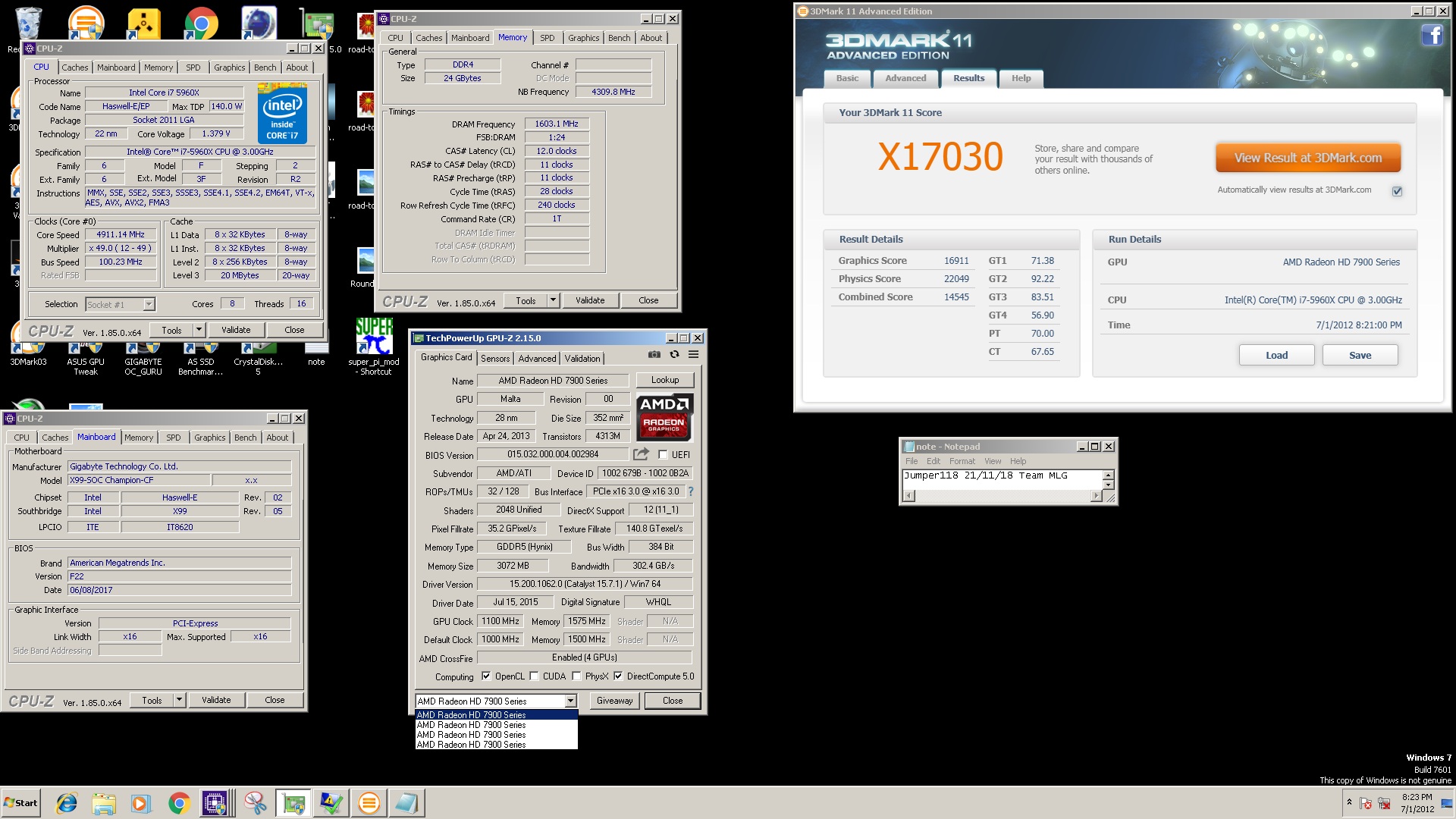The width and height of the screenshot is (1456, 819).
Task: Select the highlighted AMD Radeon HD 7900 list entry
Action: (497, 714)
